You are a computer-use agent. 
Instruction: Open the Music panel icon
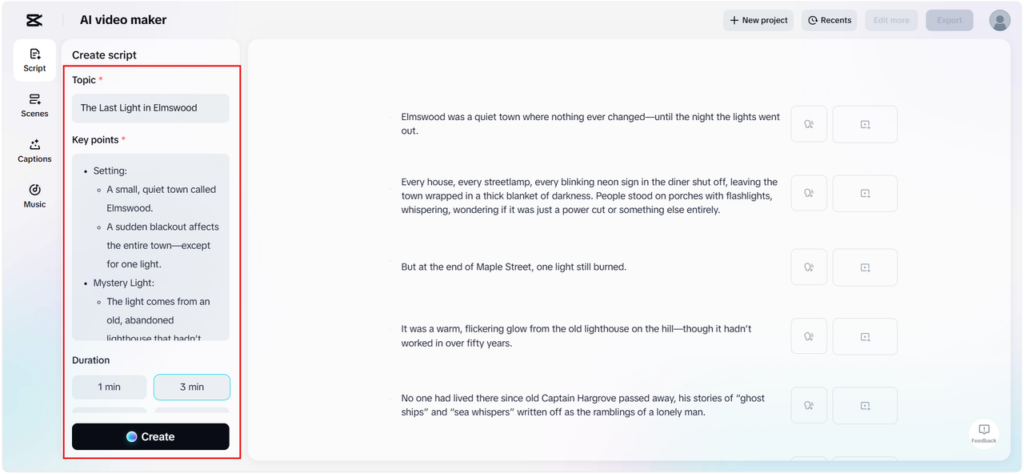(x=35, y=195)
